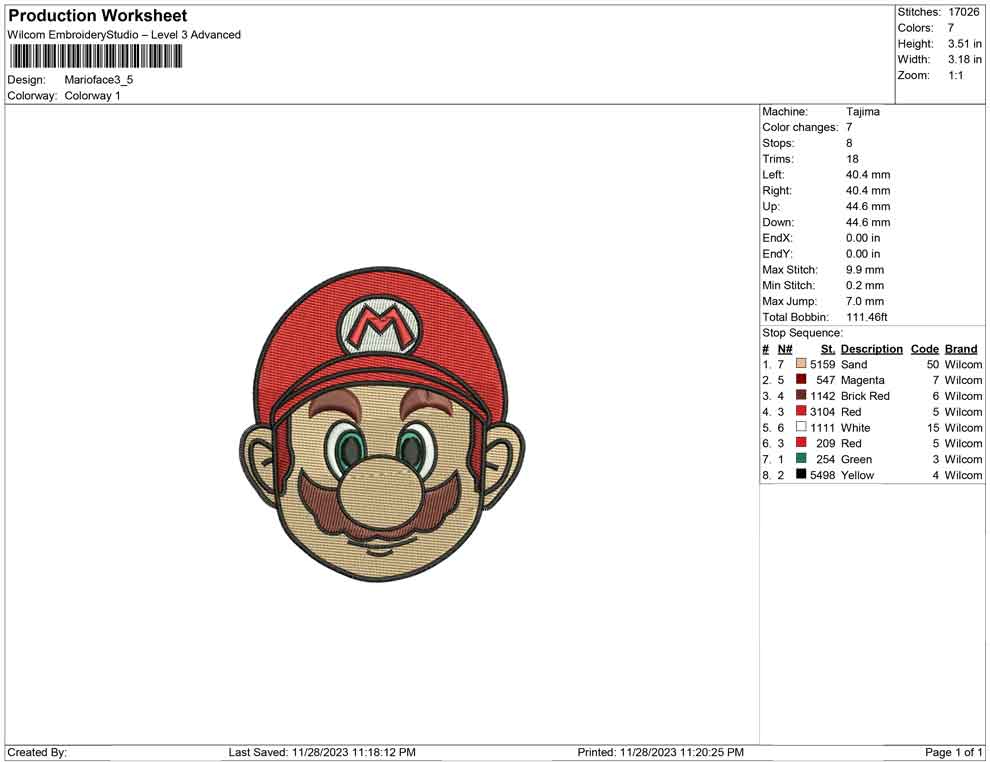Click the Stops value "8"

point(849,143)
